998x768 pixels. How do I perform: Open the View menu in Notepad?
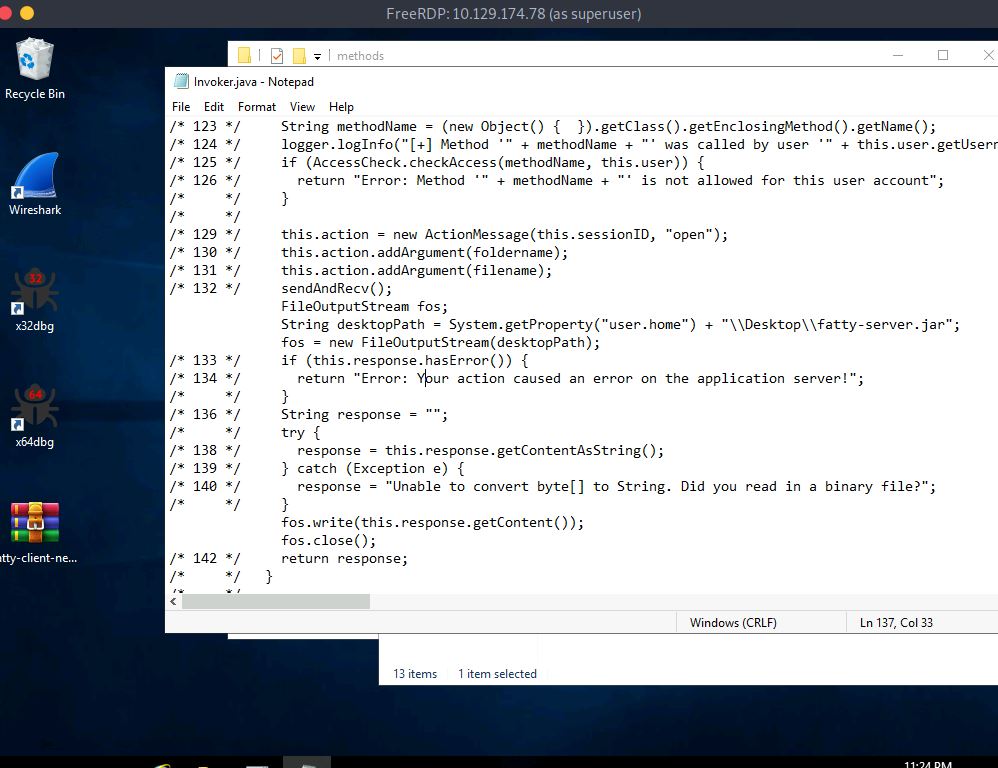[x=302, y=107]
